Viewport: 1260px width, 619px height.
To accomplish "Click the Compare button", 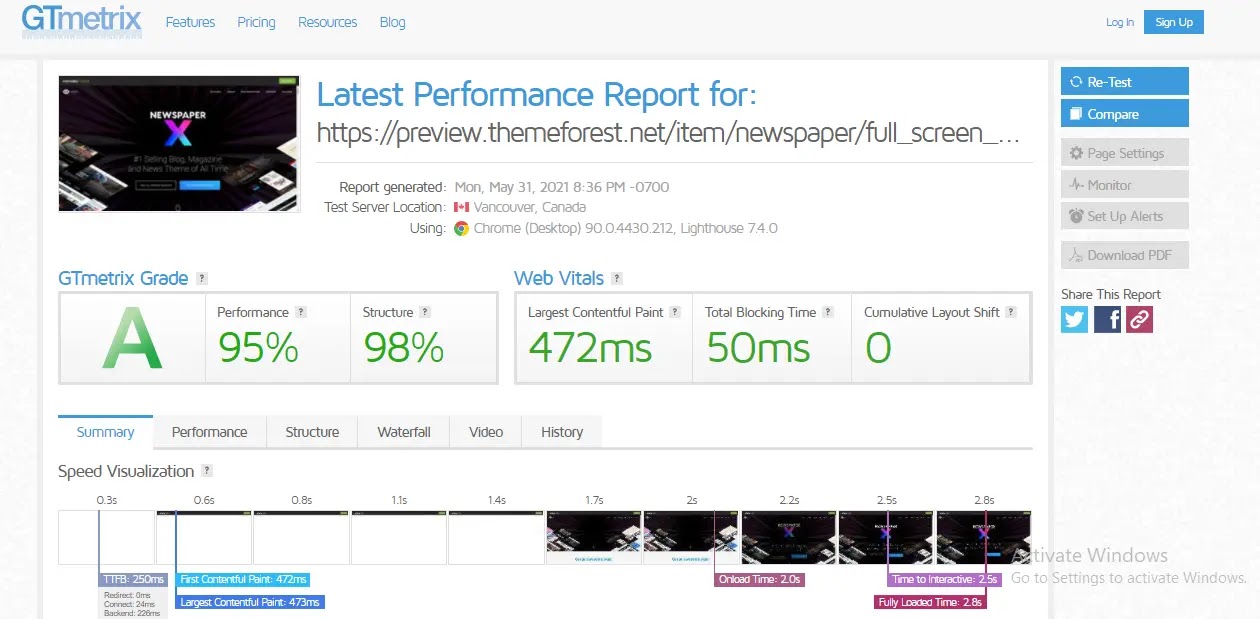I will [x=1125, y=113].
